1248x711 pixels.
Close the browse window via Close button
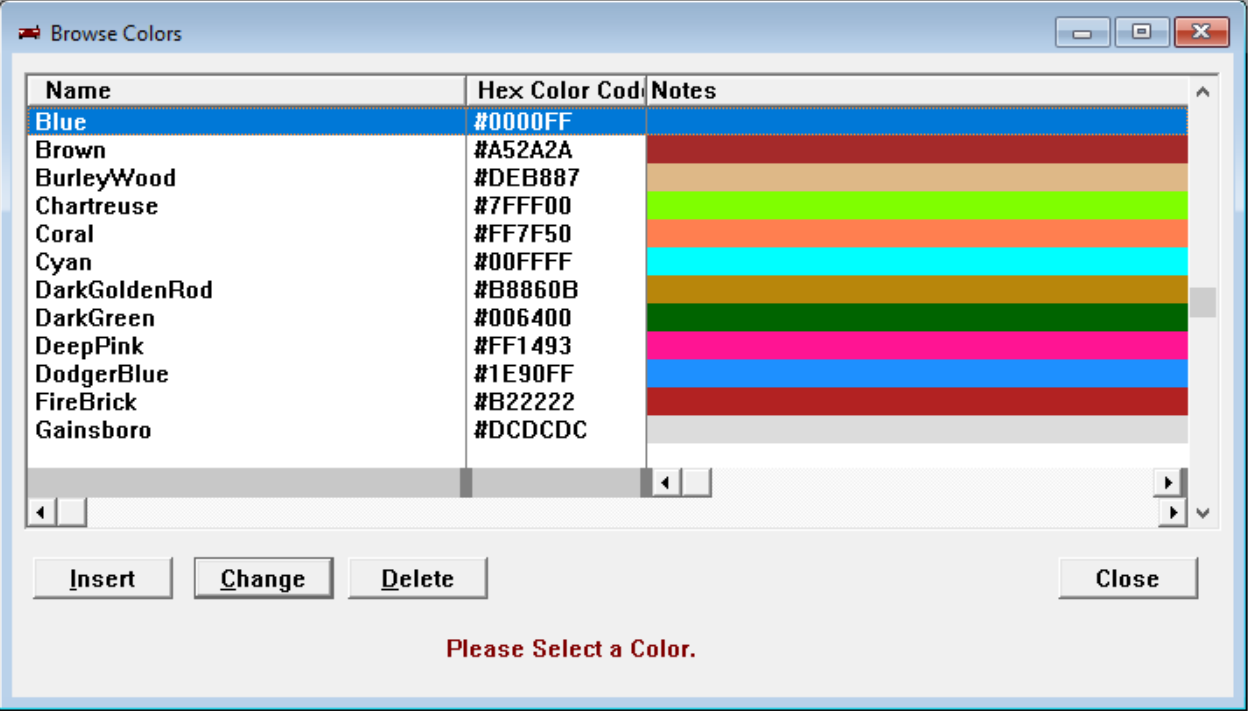point(1128,579)
